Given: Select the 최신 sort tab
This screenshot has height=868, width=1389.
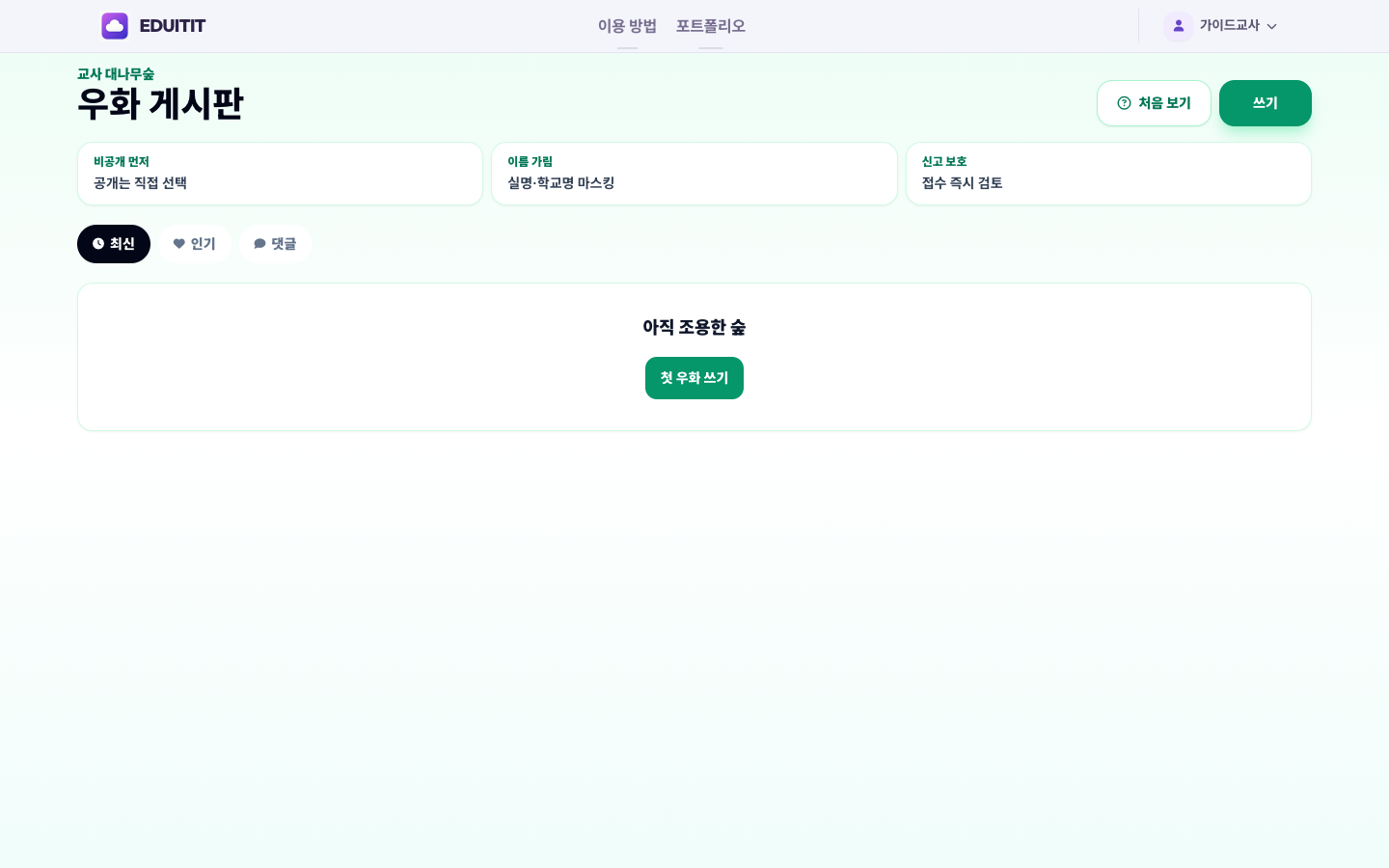Looking at the screenshot, I should click(x=114, y=244).
